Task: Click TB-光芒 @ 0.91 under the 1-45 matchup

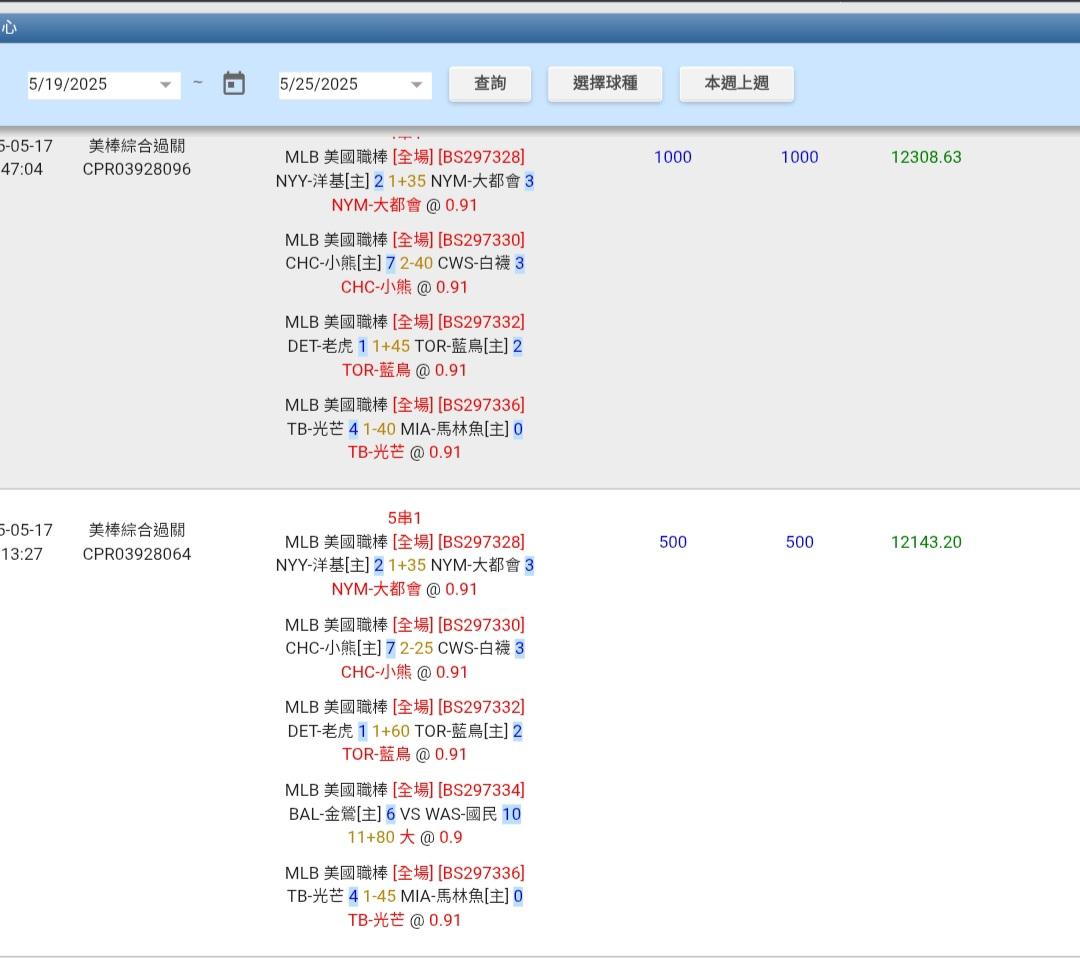Action: (x=404, y=920)
